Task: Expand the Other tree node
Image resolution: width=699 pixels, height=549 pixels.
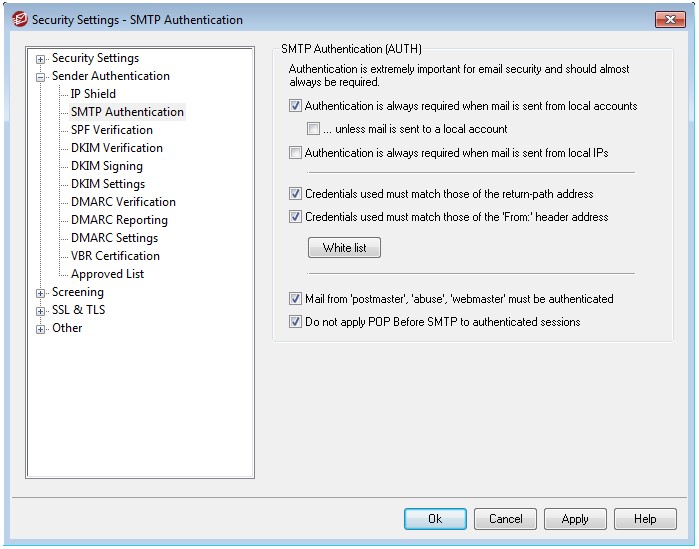Action: tap(41, 329)
